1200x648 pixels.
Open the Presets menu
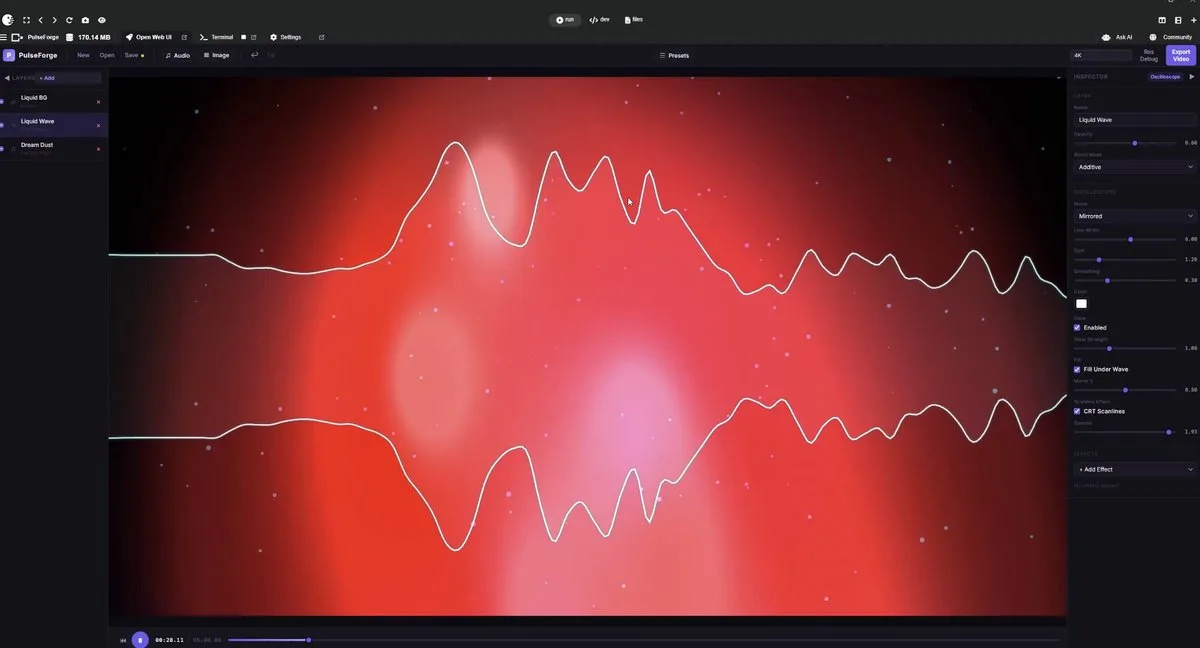(674, 55)
